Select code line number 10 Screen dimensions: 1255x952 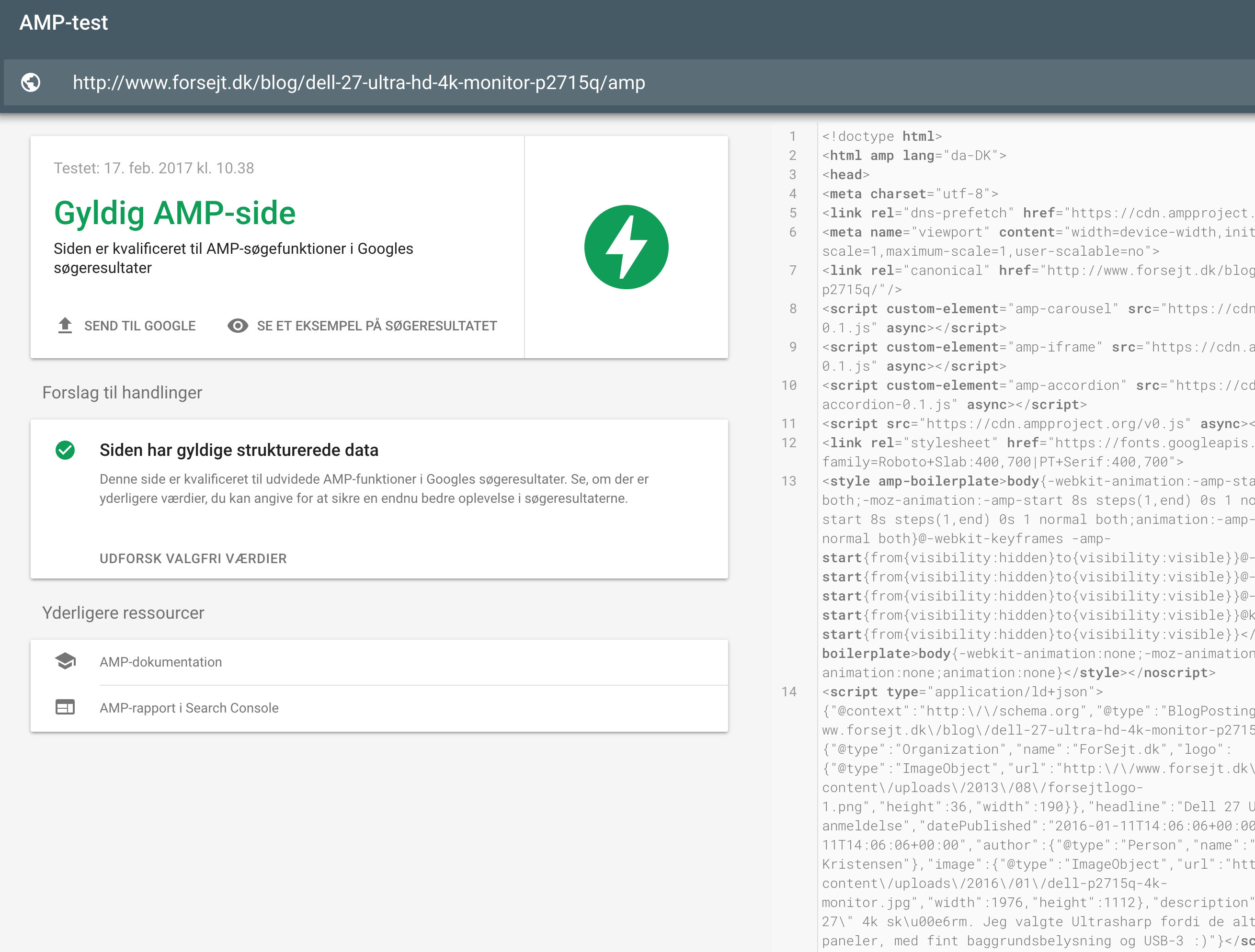point(789,385)
